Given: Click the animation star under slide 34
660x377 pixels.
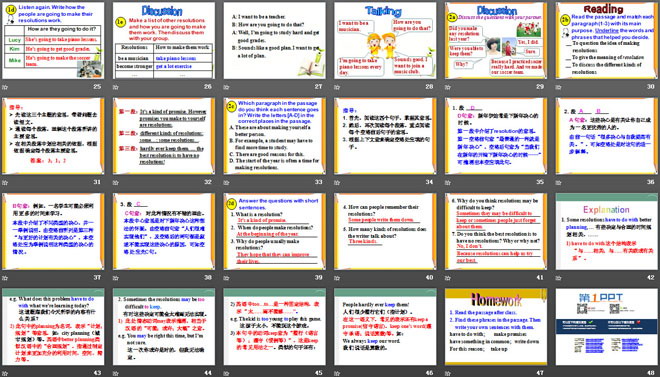Looking at the screenshot, I should [x=337, y=183].
